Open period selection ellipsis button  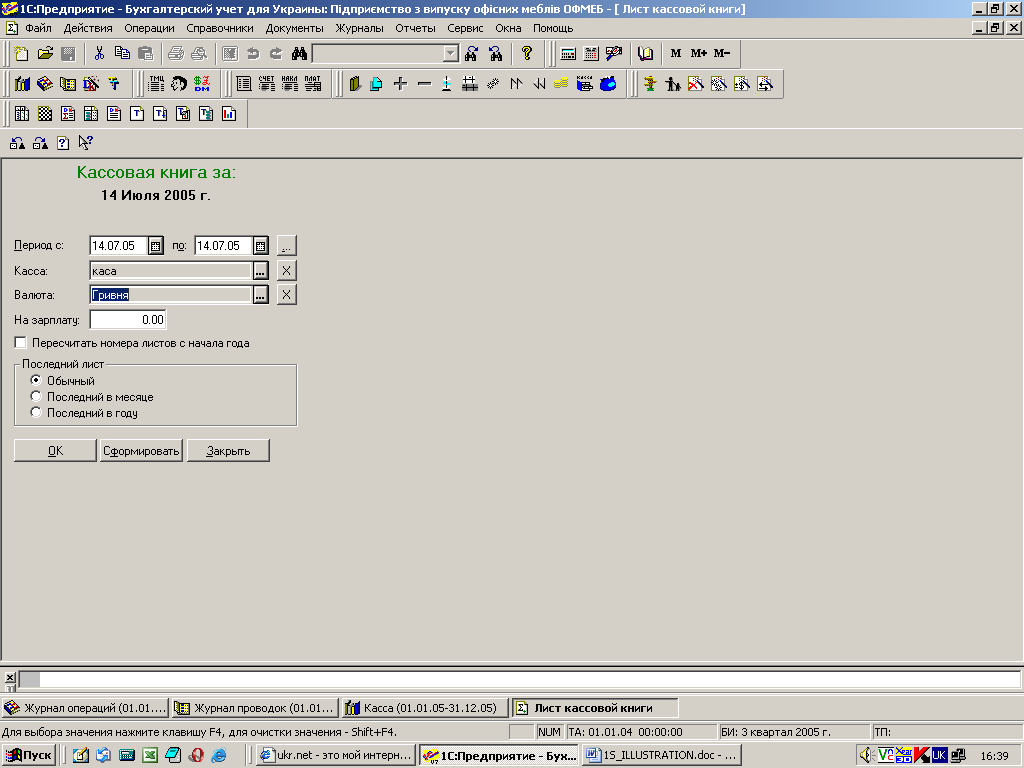click(x=287, y=246)
